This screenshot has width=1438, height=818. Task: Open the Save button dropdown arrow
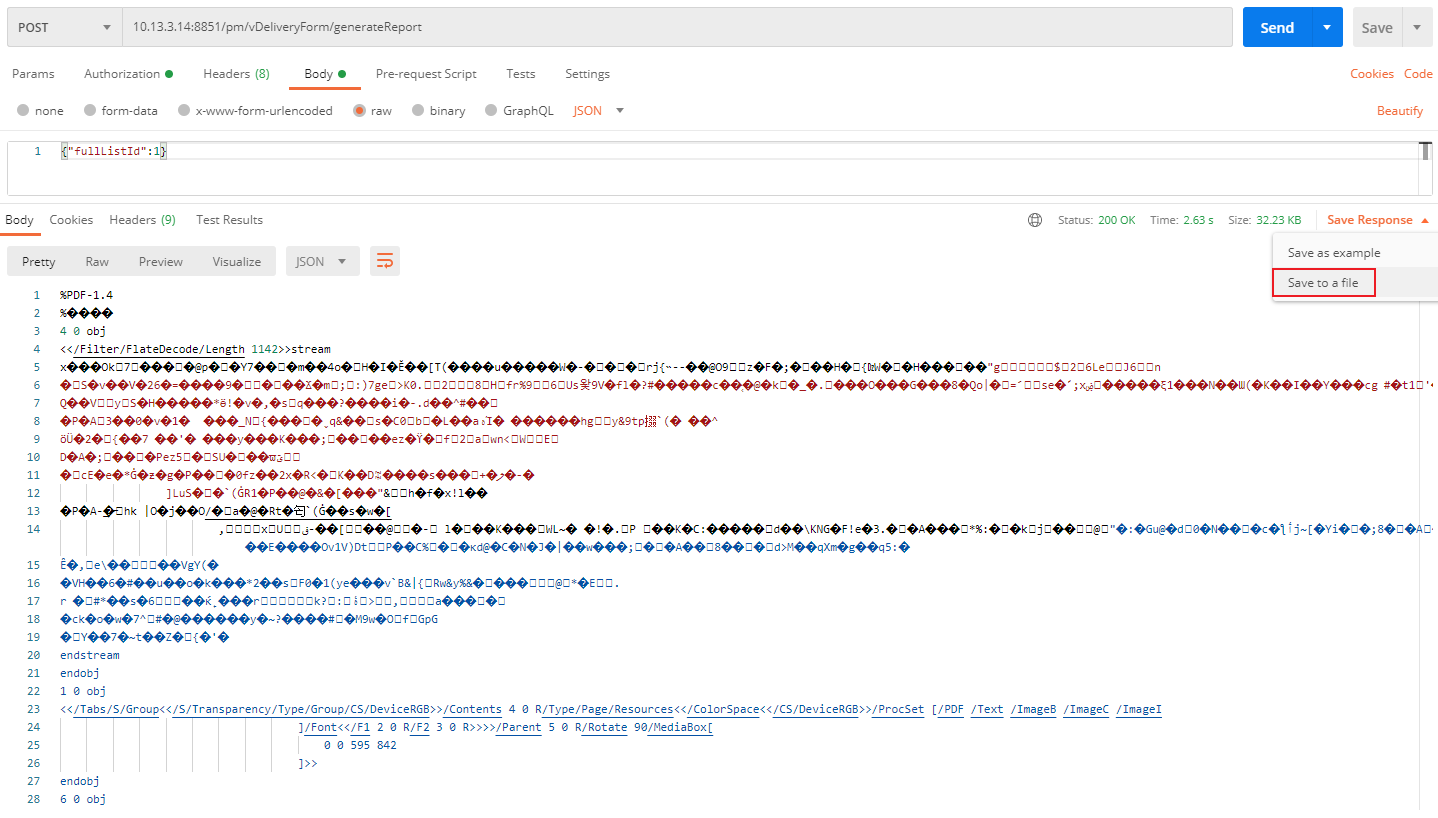[1416, 27]
